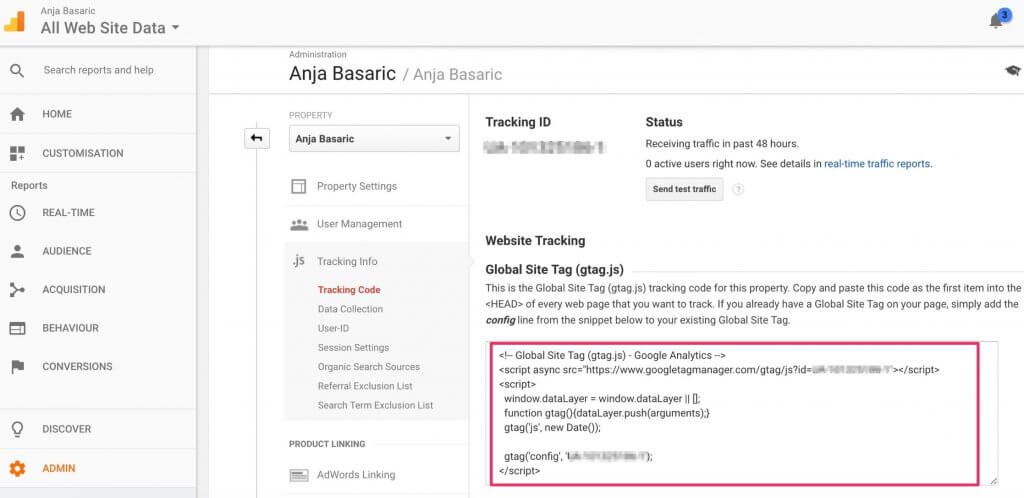This screenshot has width=1024, height=498.
Task: Open Organic Search Sources
Action: pyautogui.click(x=368, y=367)
